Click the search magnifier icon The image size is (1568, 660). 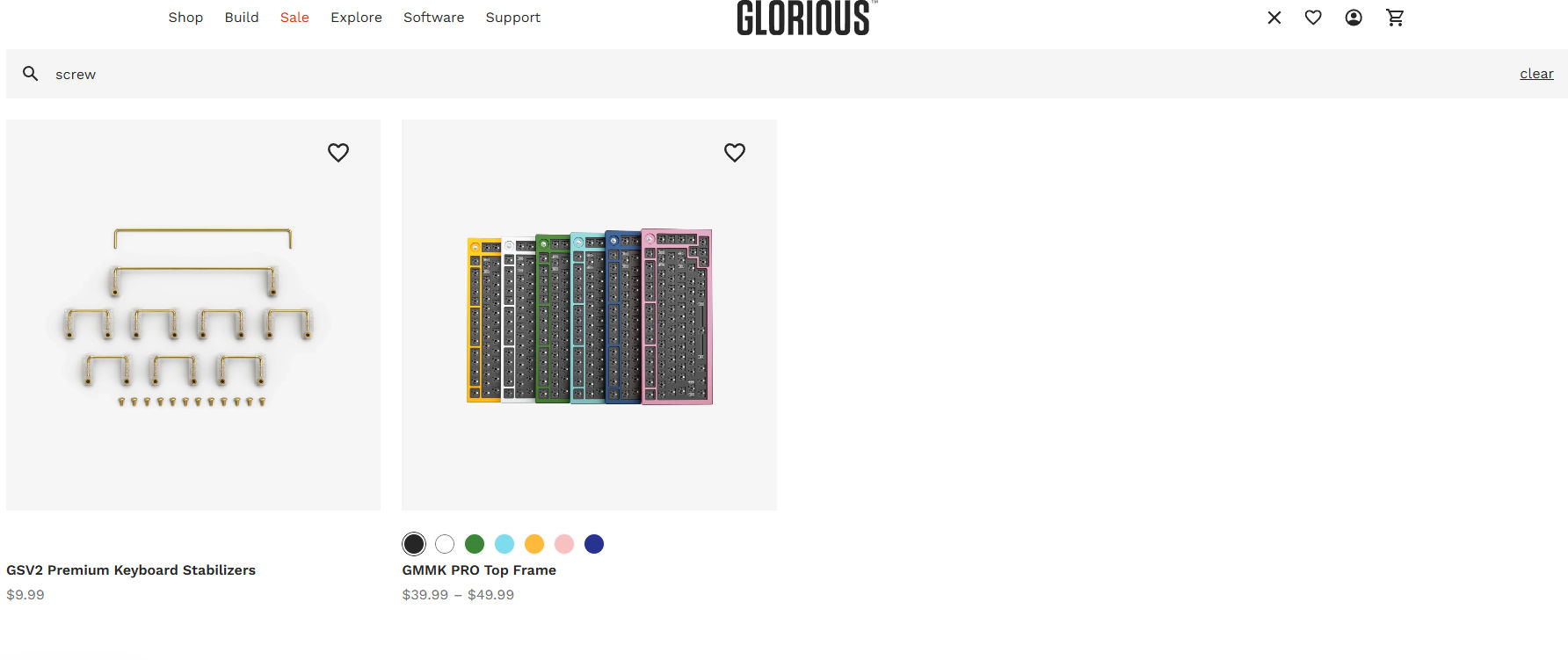[x=31, y=74]
